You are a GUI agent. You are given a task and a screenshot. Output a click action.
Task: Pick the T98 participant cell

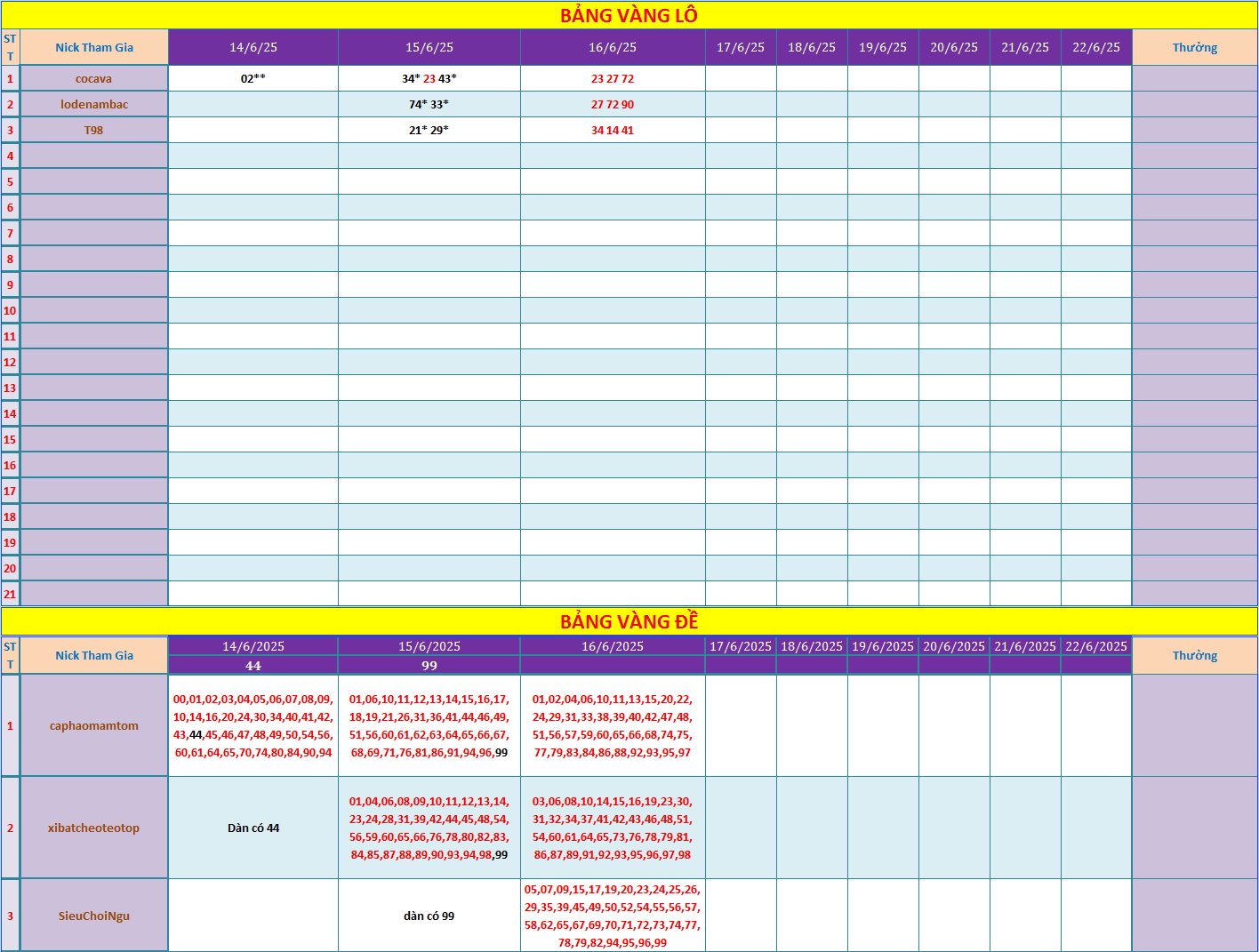click(x=94, y=130)
